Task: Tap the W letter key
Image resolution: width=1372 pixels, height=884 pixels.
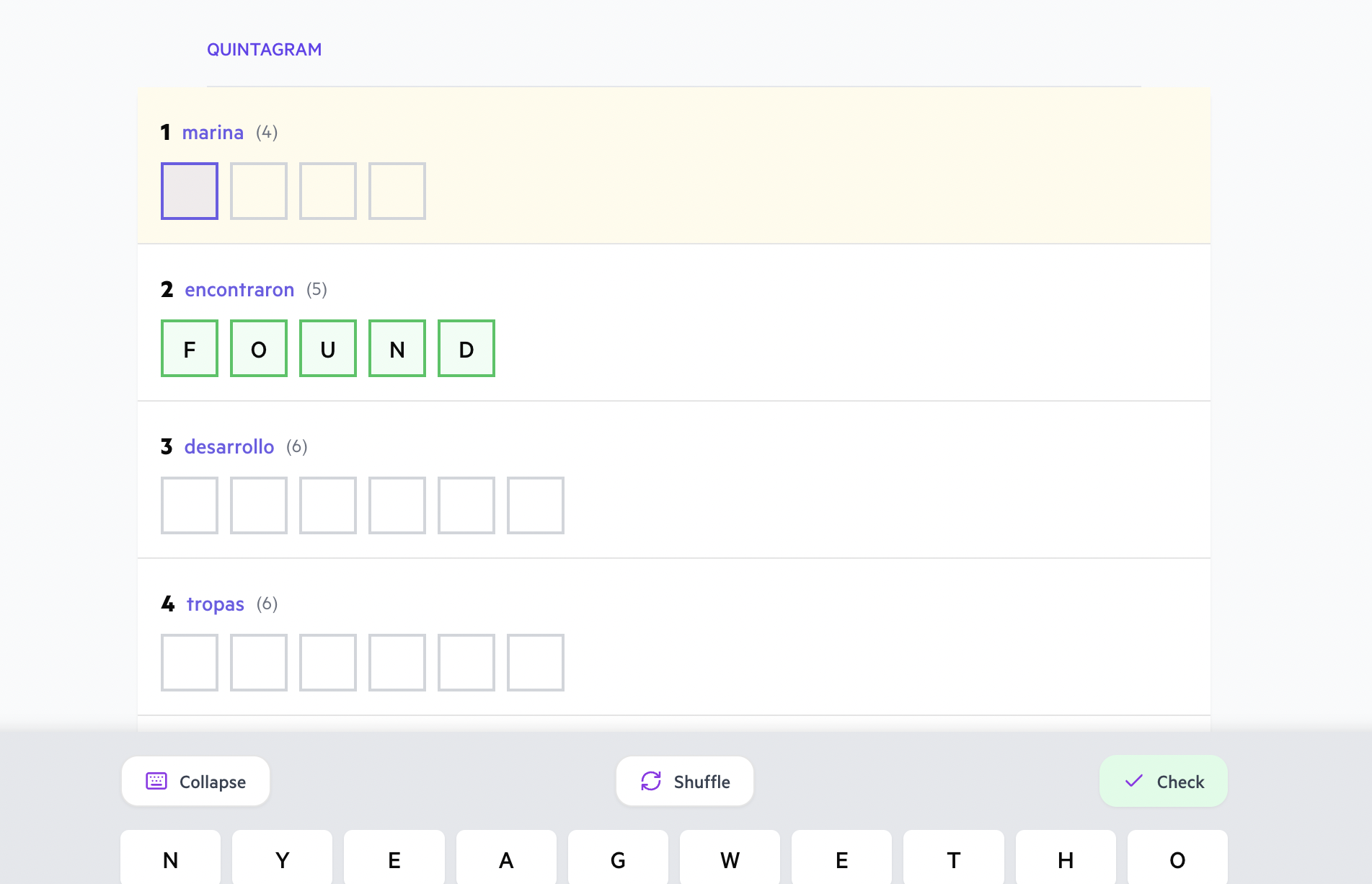Action: click(730, 858)
